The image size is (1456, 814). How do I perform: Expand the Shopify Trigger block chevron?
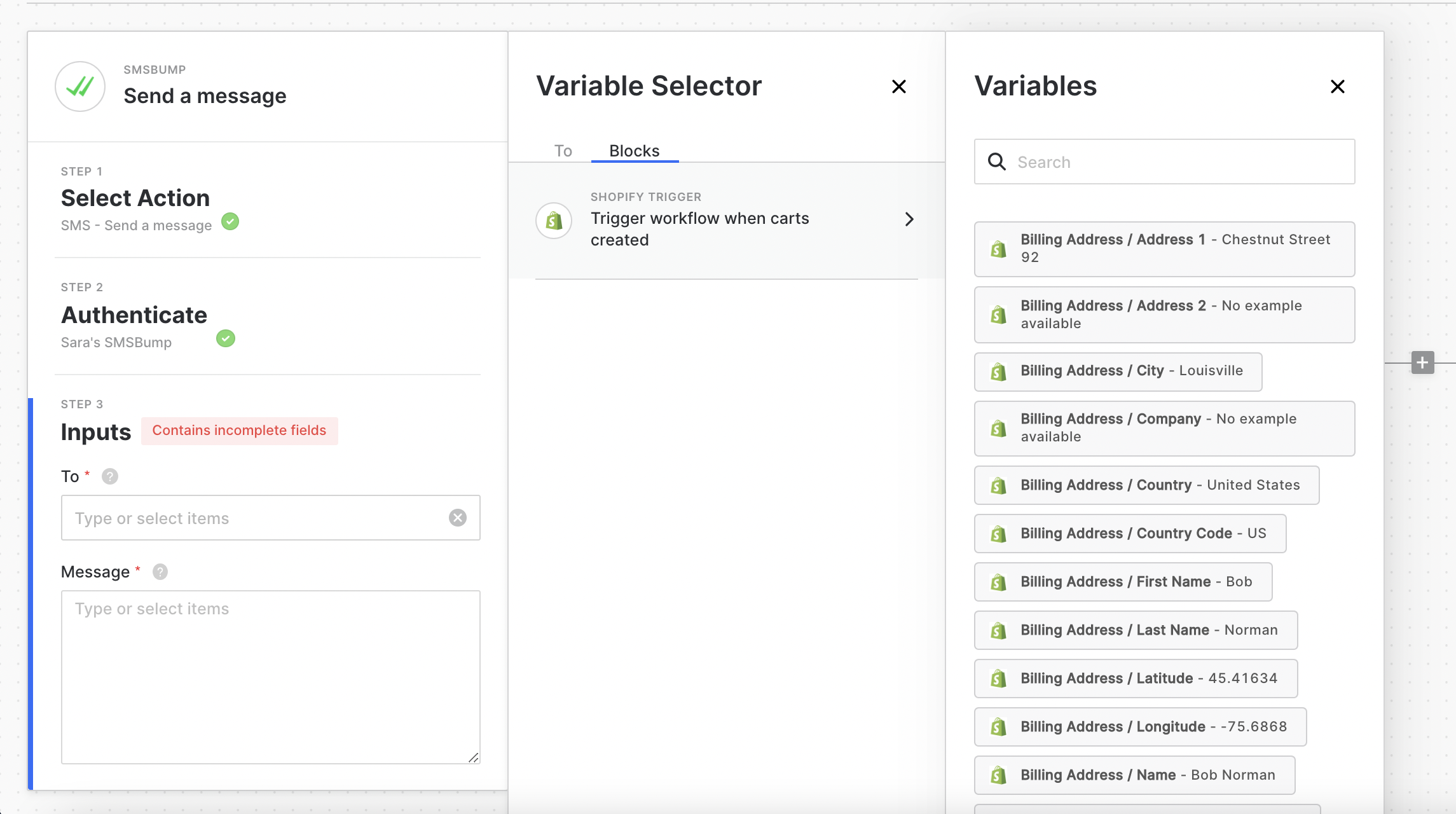(x=909, y=219)
